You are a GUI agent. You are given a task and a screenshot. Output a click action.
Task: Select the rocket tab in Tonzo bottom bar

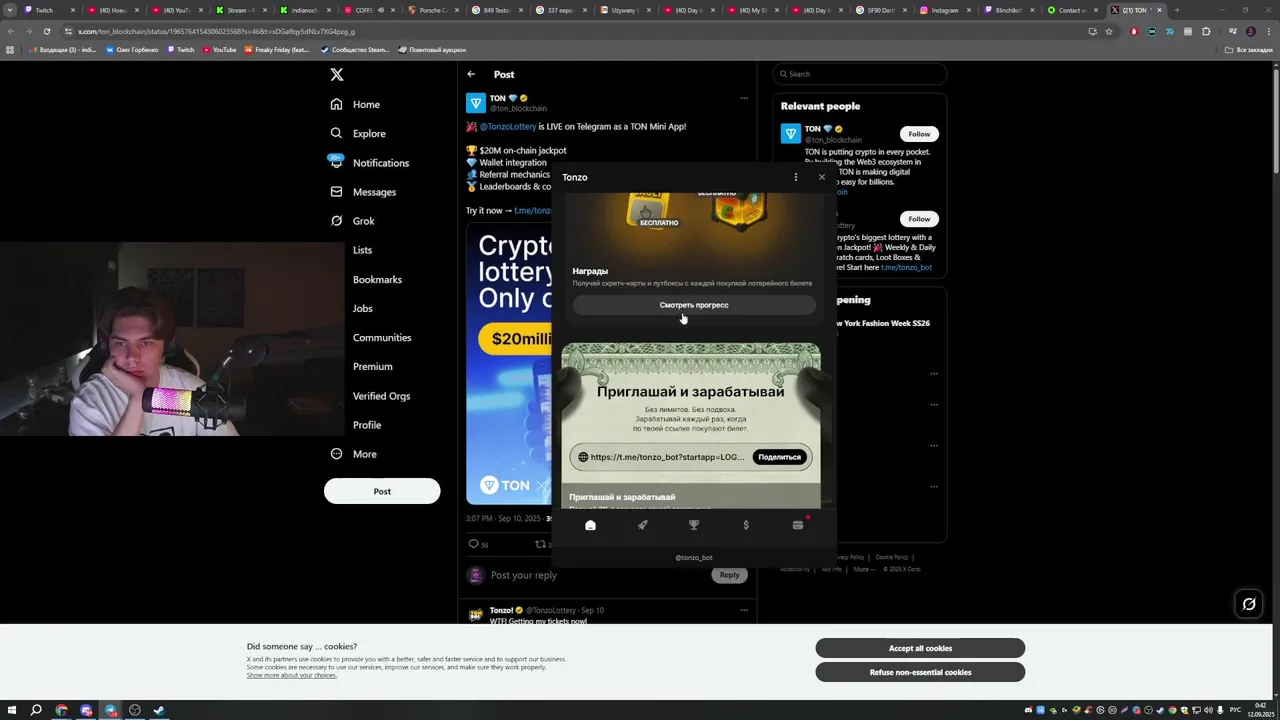(642, 525)
